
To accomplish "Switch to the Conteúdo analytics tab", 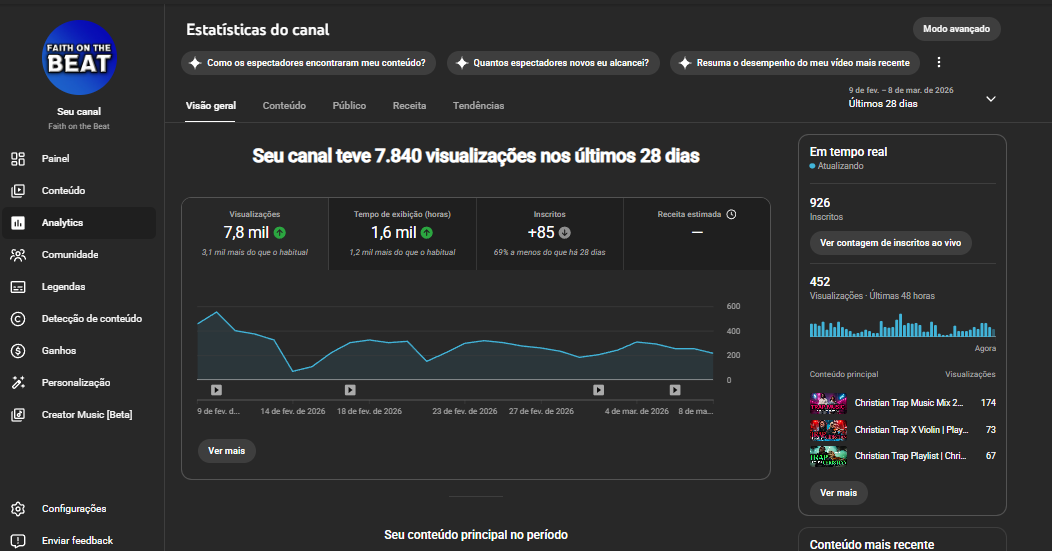I will [284, 105].
